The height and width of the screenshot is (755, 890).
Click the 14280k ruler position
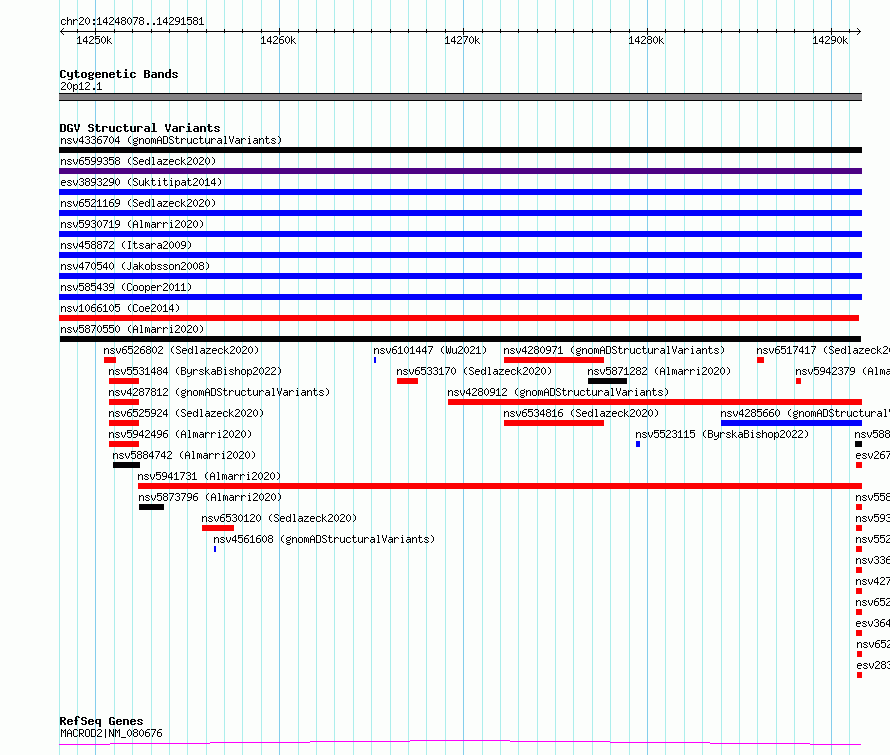(646, 40)
